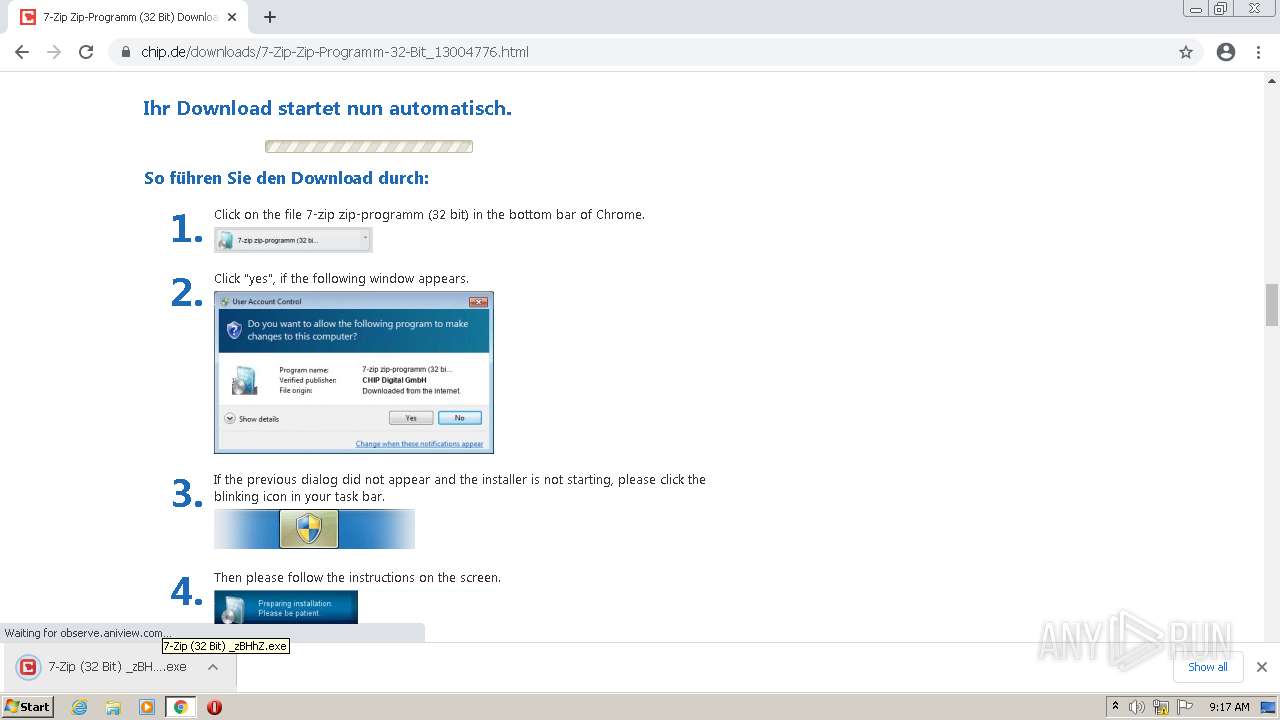Click 'So führen Sie den Download durch:' text
The image size is (1280, 720).
(x=286, y=178)
